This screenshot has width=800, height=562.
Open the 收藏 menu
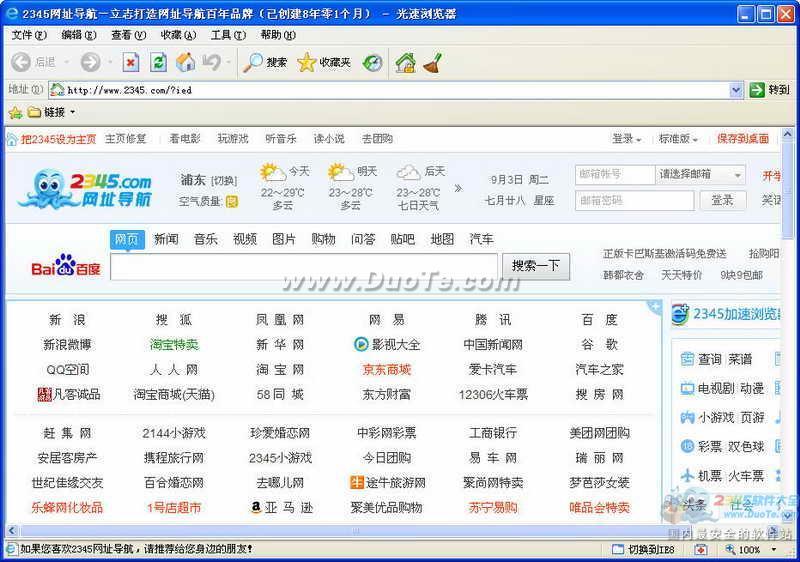point(178,35)
